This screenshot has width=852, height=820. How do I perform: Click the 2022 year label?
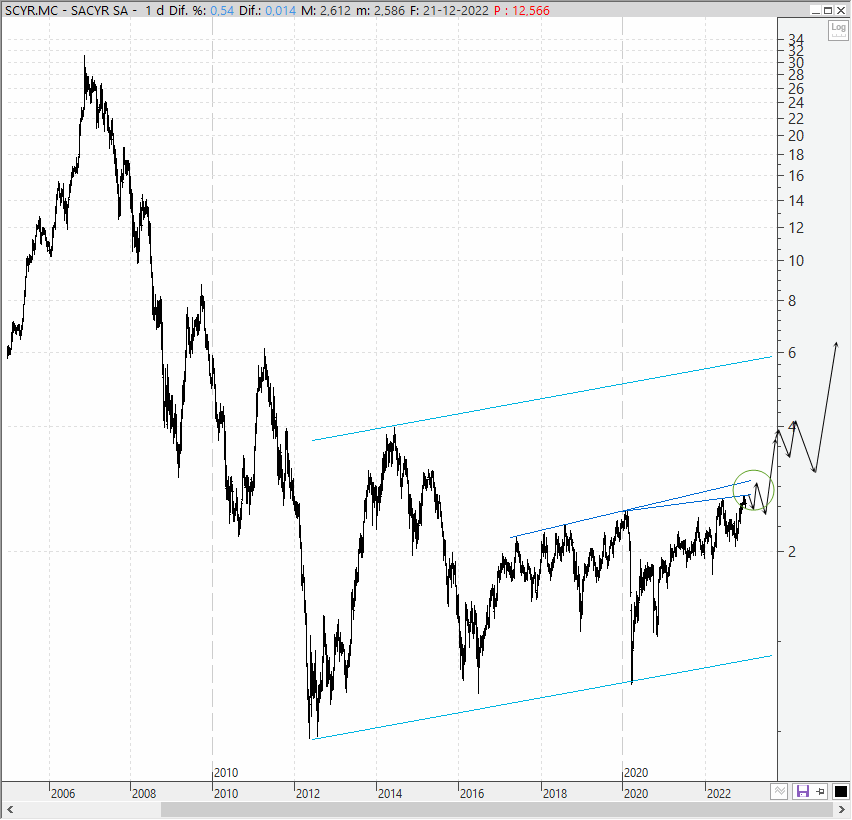[719, 793]
